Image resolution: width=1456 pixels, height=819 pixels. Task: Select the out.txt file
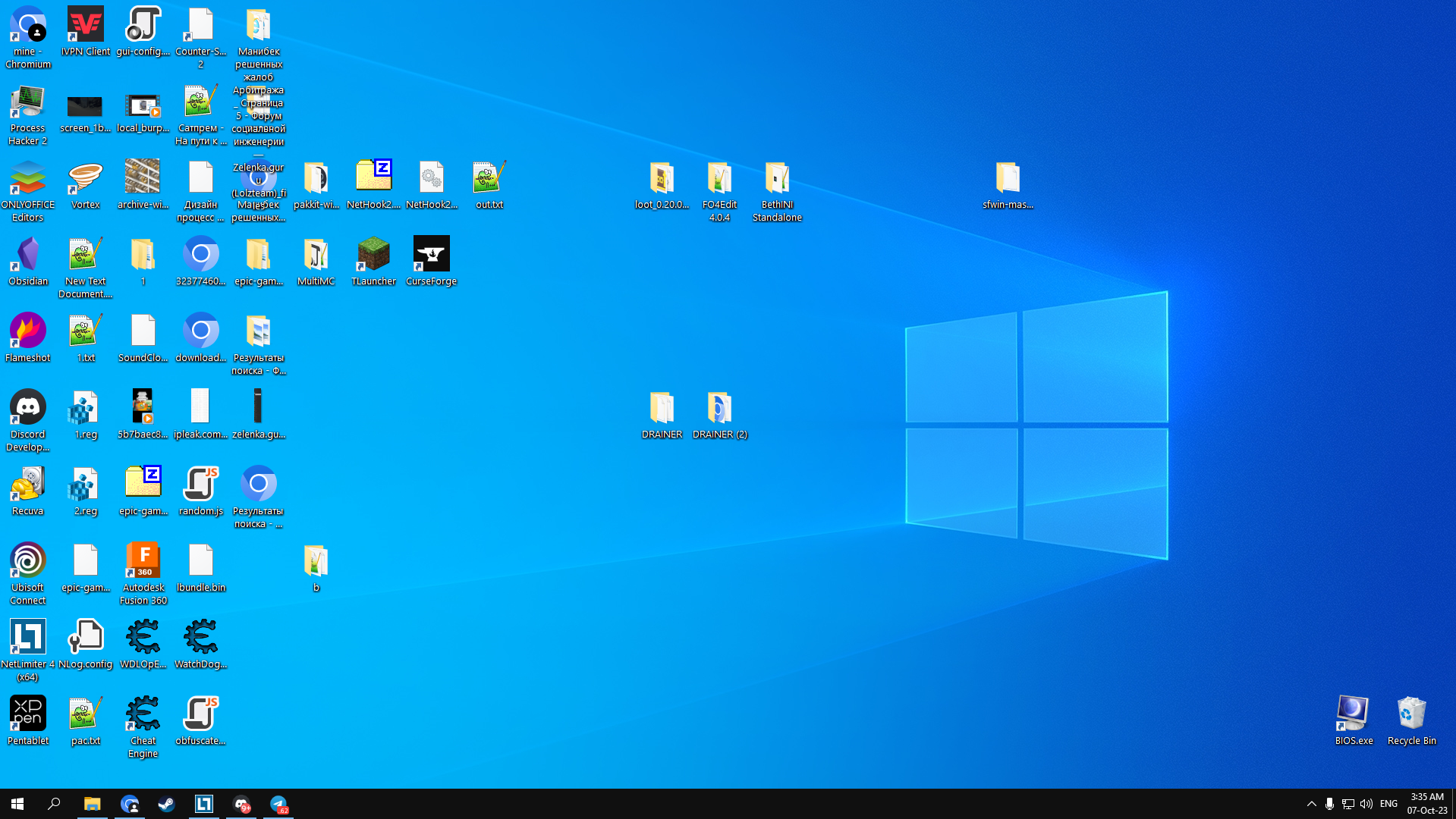pyautogui.click(x=489, y=186)
